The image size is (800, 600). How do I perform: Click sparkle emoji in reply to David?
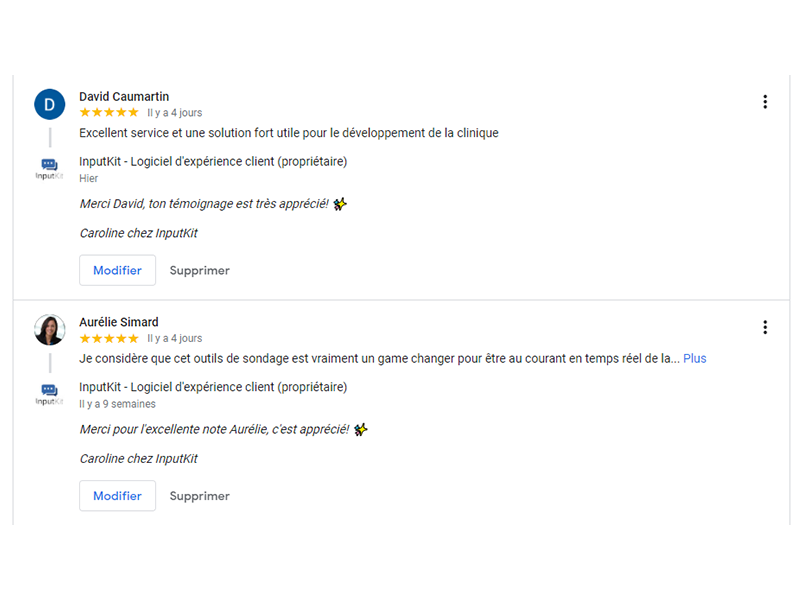(x=340, y=204)
